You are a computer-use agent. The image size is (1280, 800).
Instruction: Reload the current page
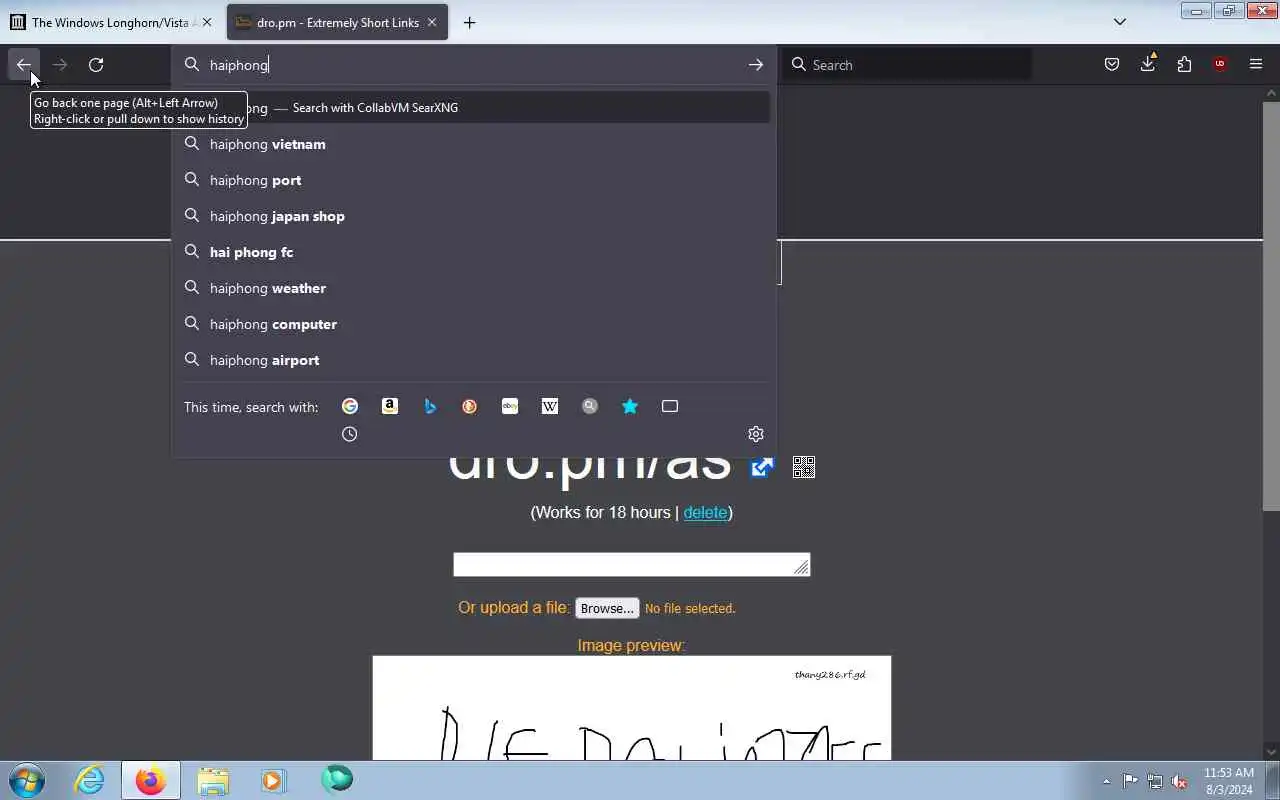96,65
